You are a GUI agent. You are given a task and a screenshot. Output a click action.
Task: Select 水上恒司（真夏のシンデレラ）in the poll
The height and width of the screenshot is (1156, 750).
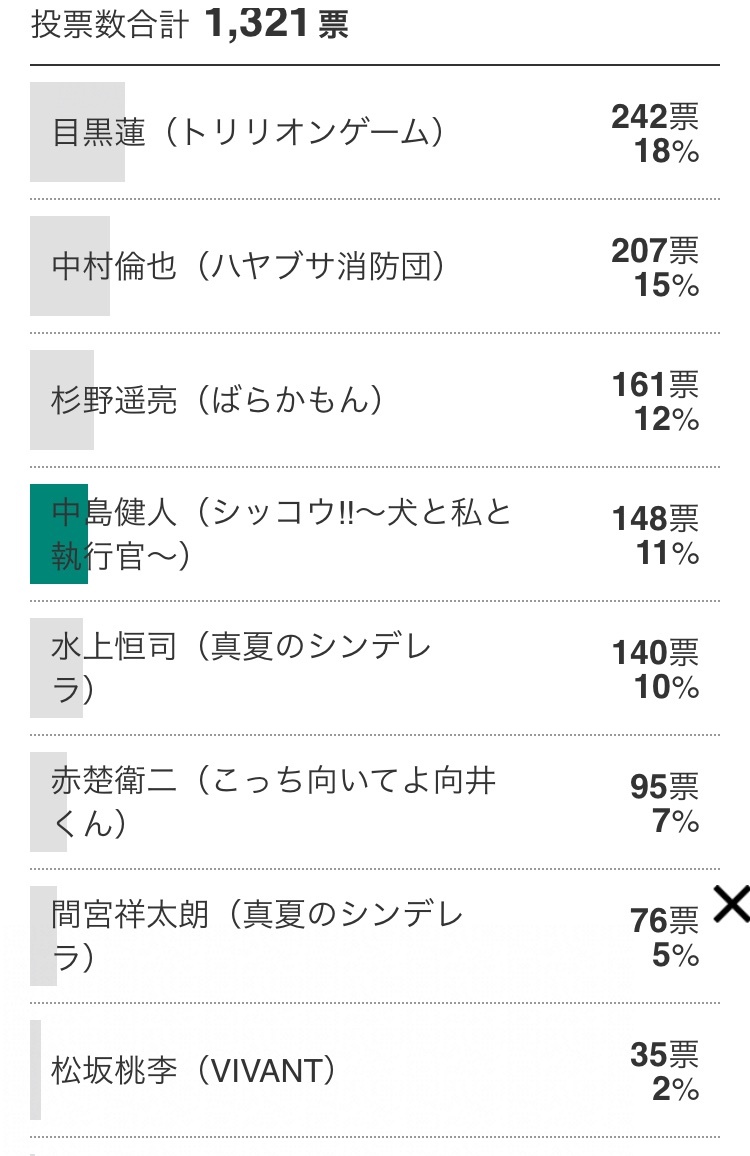click(240, 668)
